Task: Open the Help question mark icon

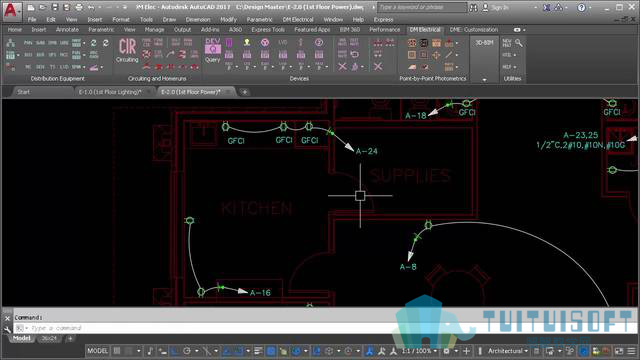Action: pyautogui.click(x=582, y=7)
